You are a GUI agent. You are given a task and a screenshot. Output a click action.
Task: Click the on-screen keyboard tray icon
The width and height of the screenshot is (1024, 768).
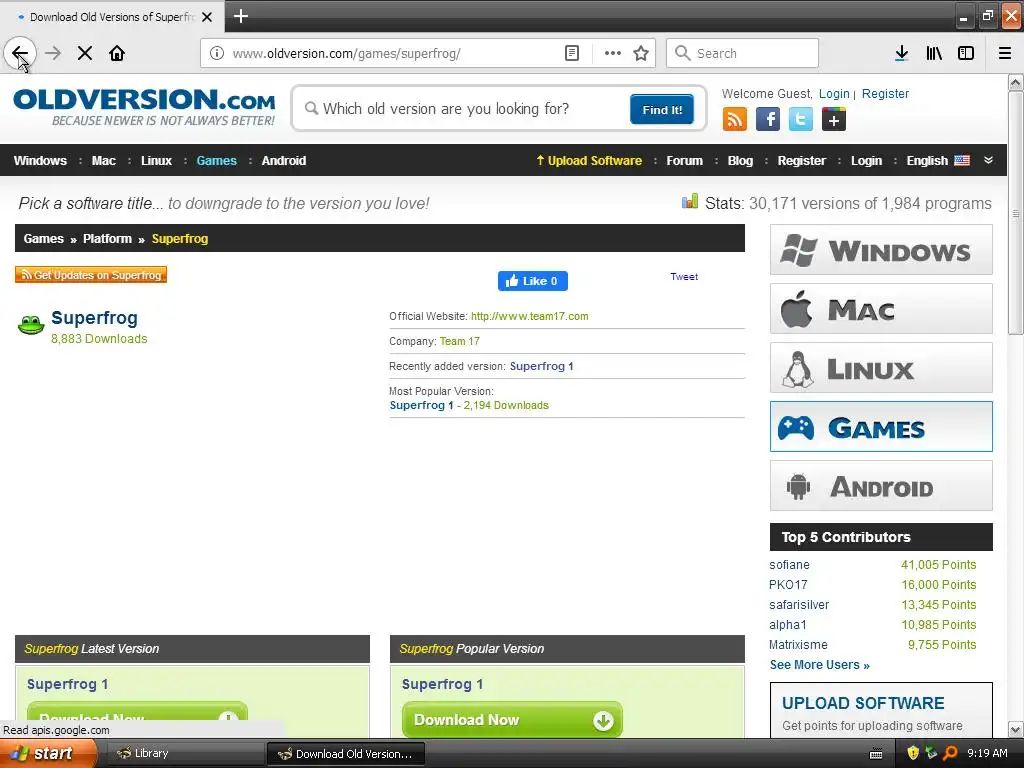[876, 754]
